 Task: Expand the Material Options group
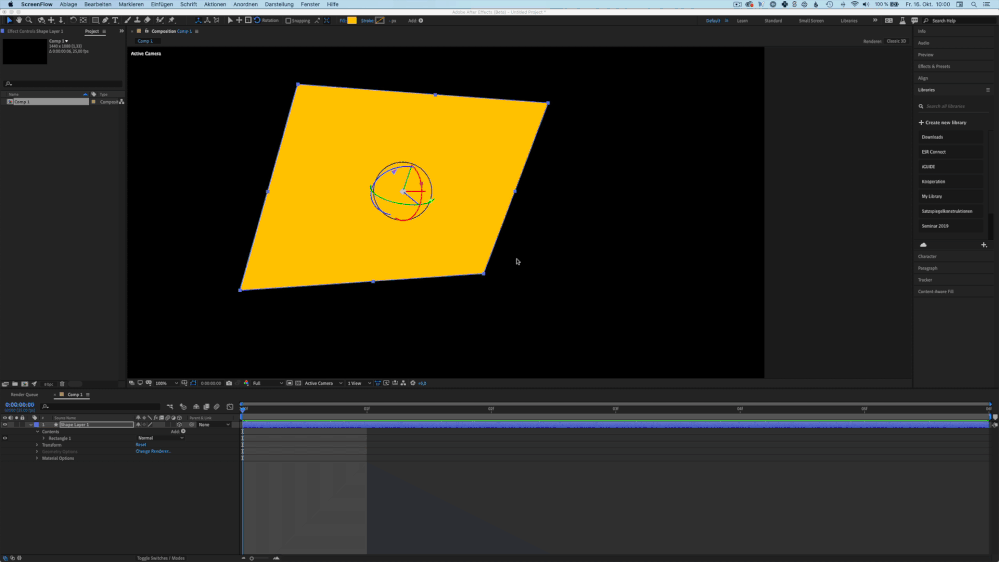[x=38, y=458]
